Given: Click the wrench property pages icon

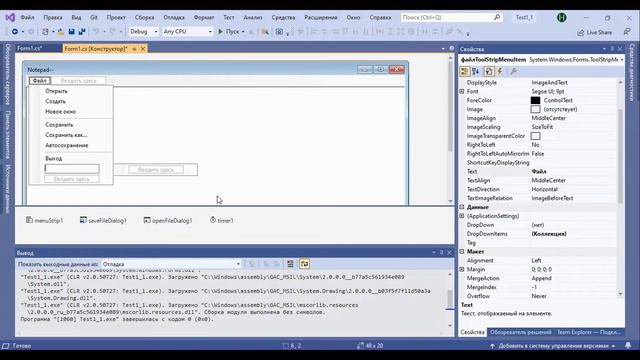Looking at the screenshot, I should (513, 71).
